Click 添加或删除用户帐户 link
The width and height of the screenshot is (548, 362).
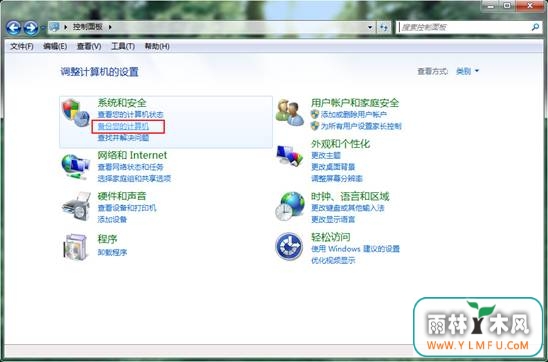(x=354, y=114)
